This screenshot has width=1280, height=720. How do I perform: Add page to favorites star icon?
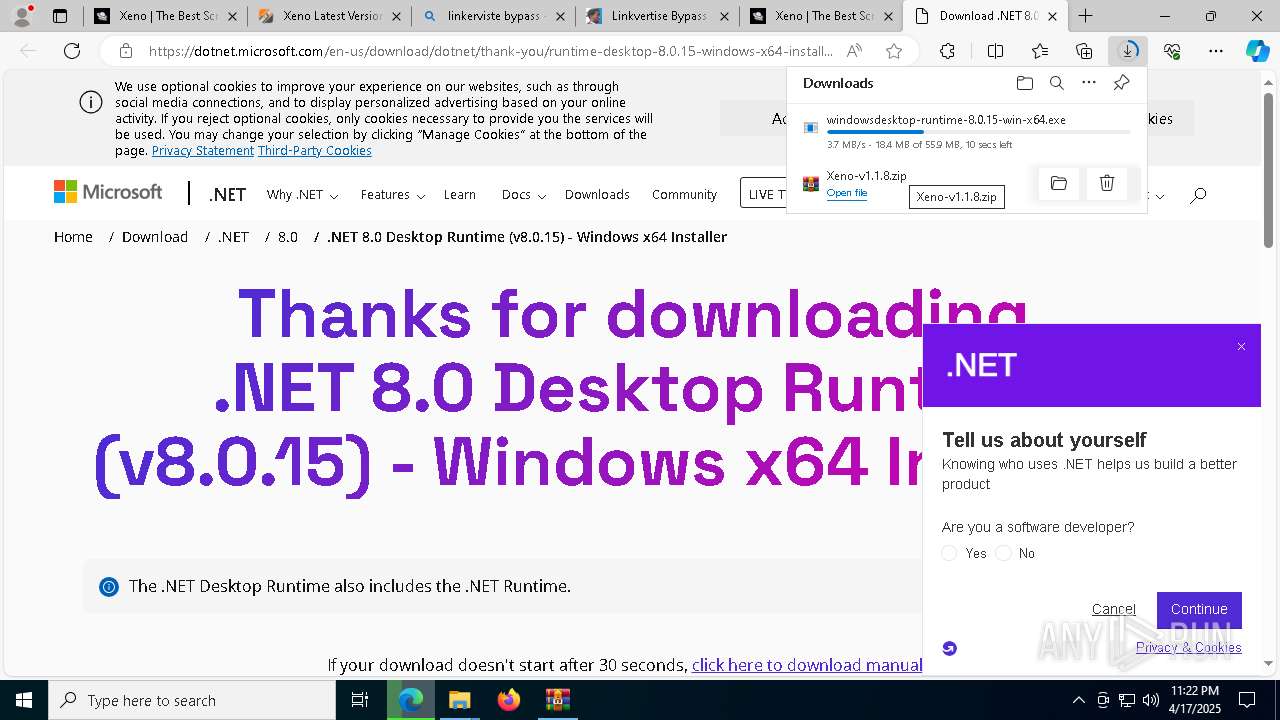894,51
